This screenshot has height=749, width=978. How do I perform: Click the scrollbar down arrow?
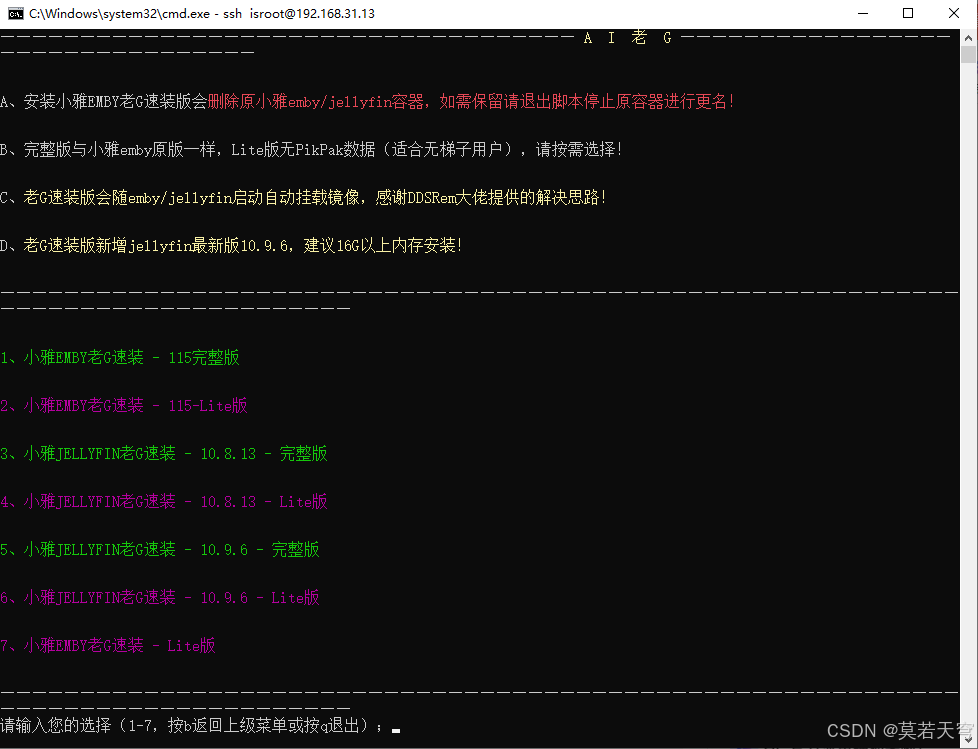point(968,738)
